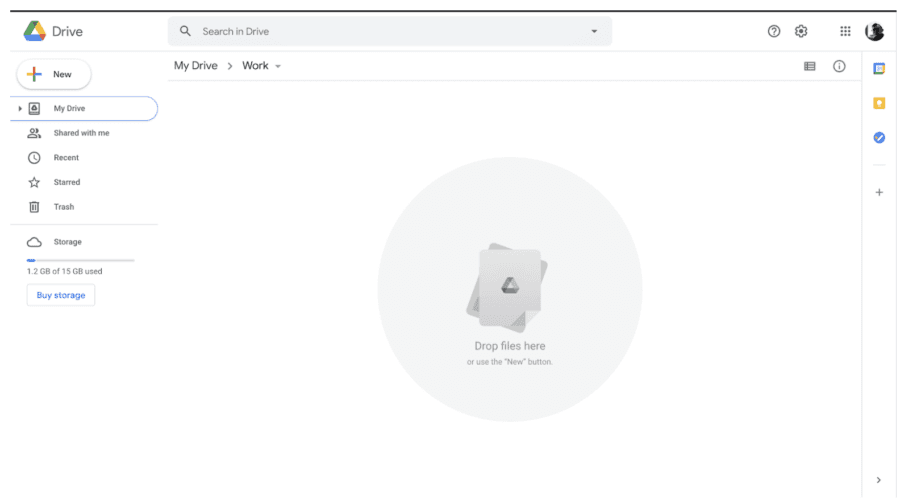The image size is (900, 501).
Task: Select My Drive in the sidebar
Action: click(x=84, y=108)
